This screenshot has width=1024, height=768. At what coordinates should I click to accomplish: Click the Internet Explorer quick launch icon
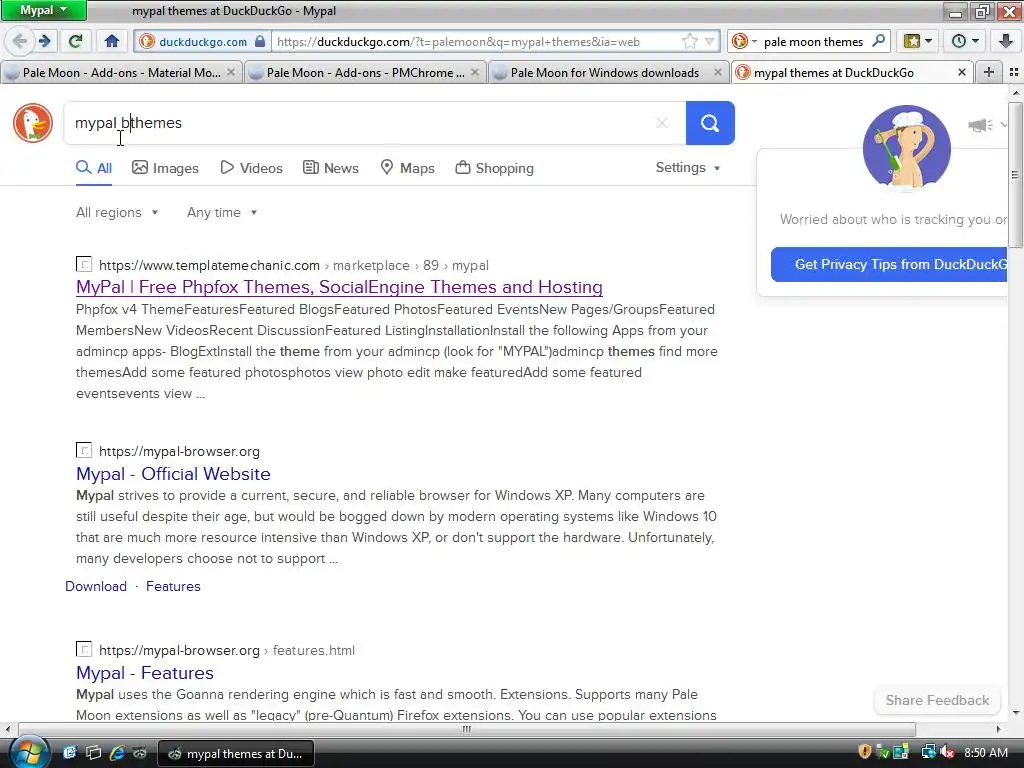click(118, 753)
